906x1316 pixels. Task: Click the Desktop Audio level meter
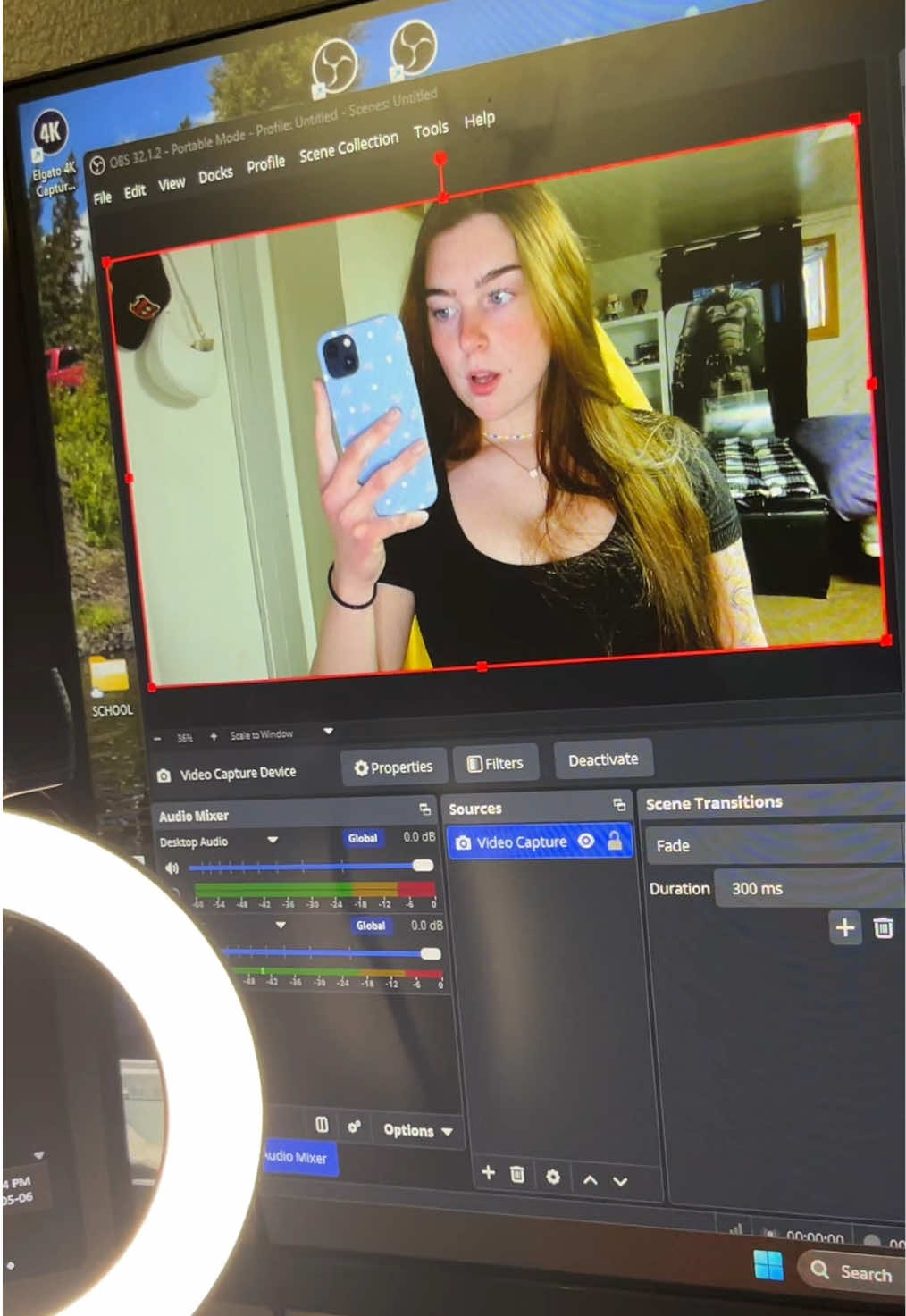[315, 889]
